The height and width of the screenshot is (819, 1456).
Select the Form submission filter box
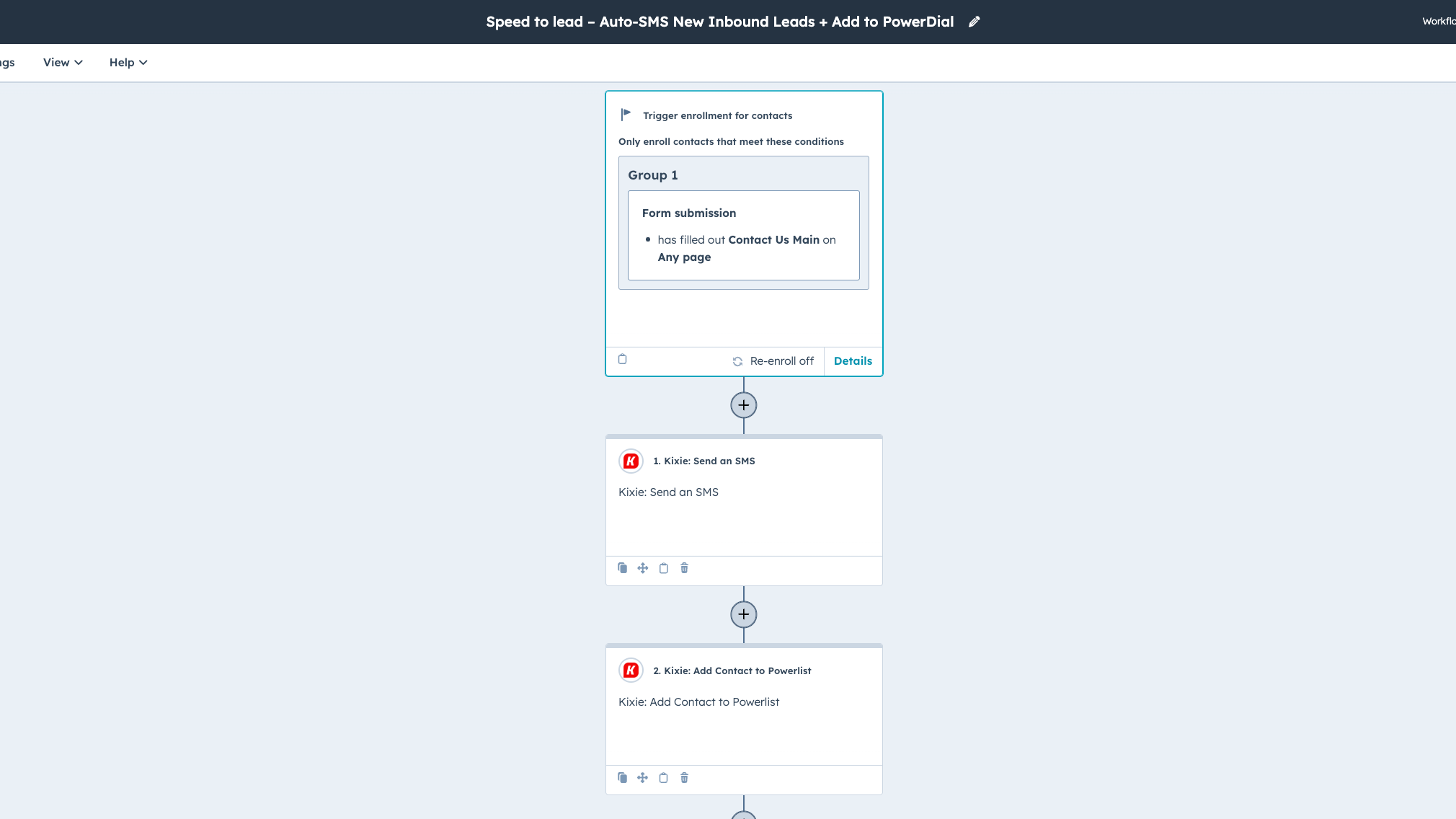[744, 235]
